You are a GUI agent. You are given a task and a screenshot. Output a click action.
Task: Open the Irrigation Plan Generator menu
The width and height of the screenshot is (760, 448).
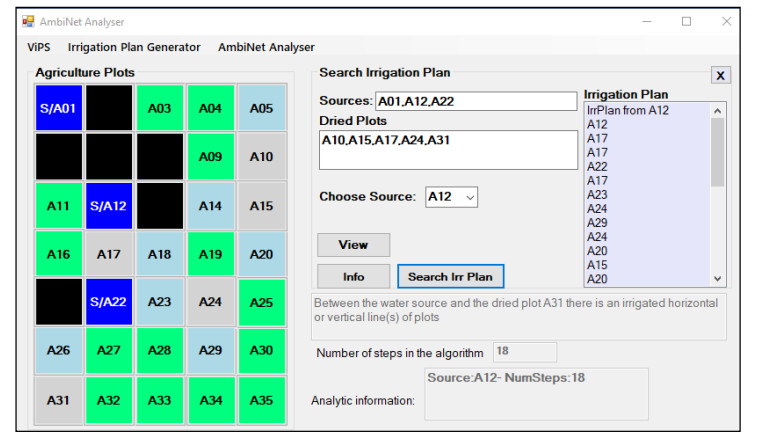point(134,47)
